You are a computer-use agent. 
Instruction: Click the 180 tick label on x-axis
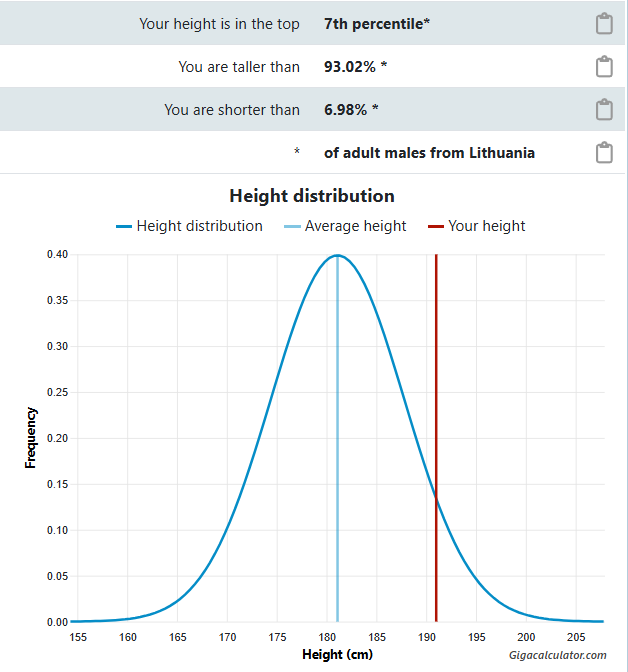tap(327, 637)
